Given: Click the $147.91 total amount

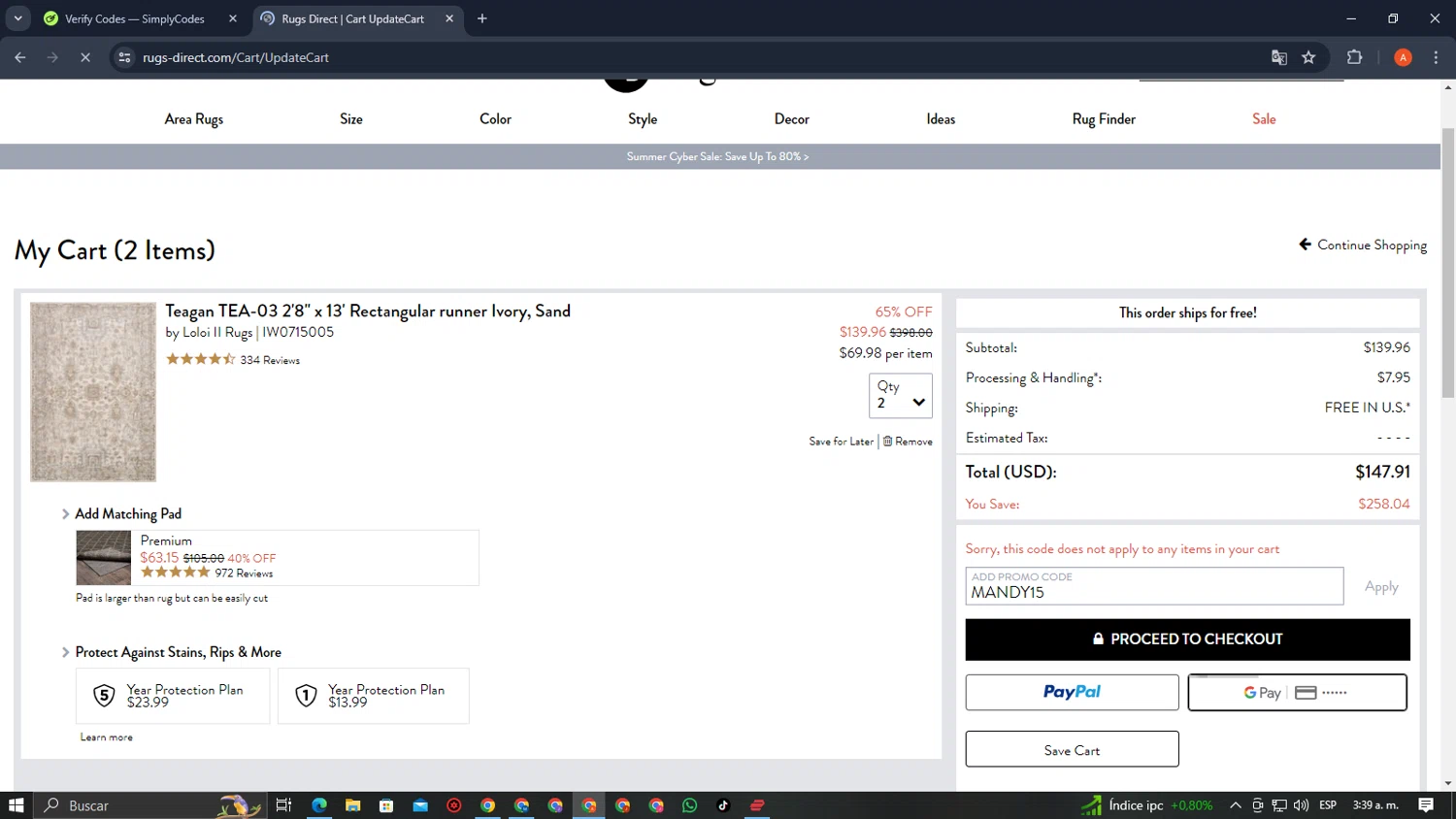Looking at the screenshot, I should pos(1382,473).
